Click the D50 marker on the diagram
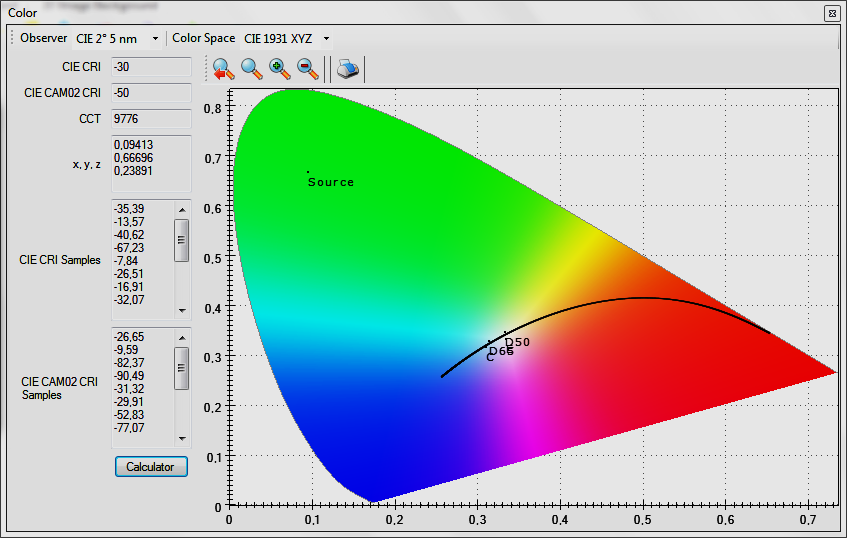The image size is (847, 538). [506, 332]
